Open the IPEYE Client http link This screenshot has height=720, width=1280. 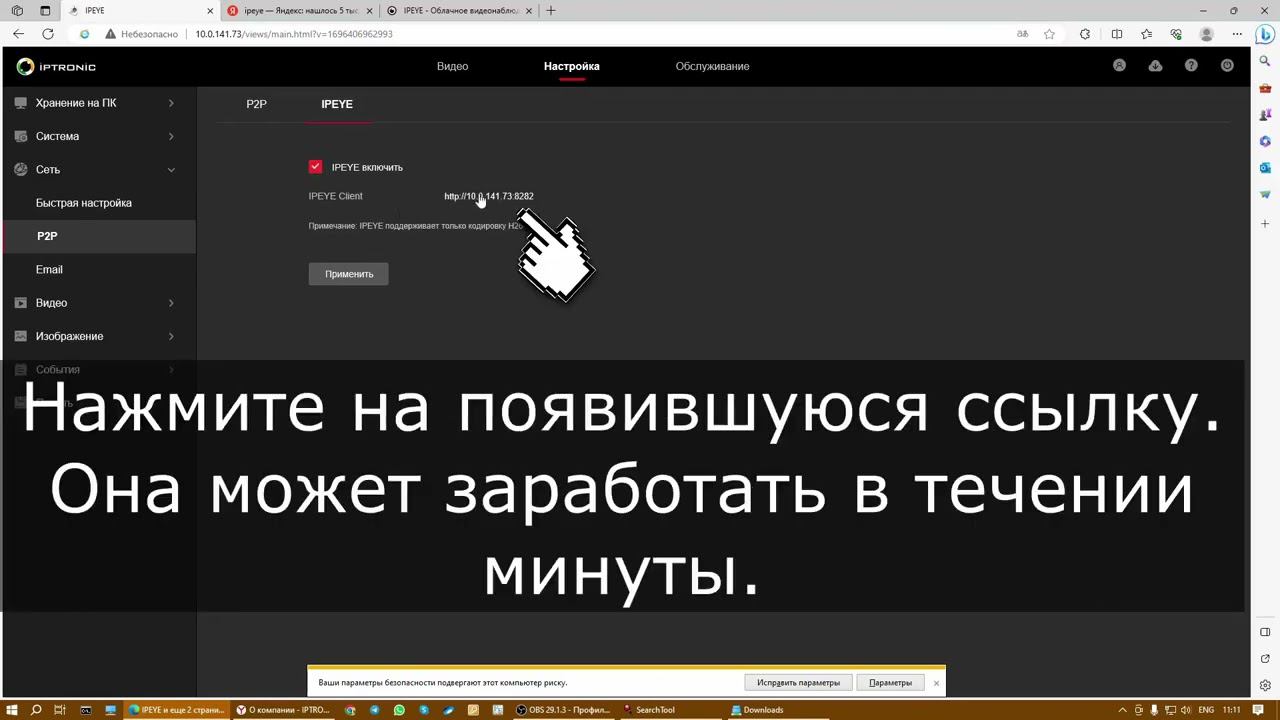coord(489,197)
